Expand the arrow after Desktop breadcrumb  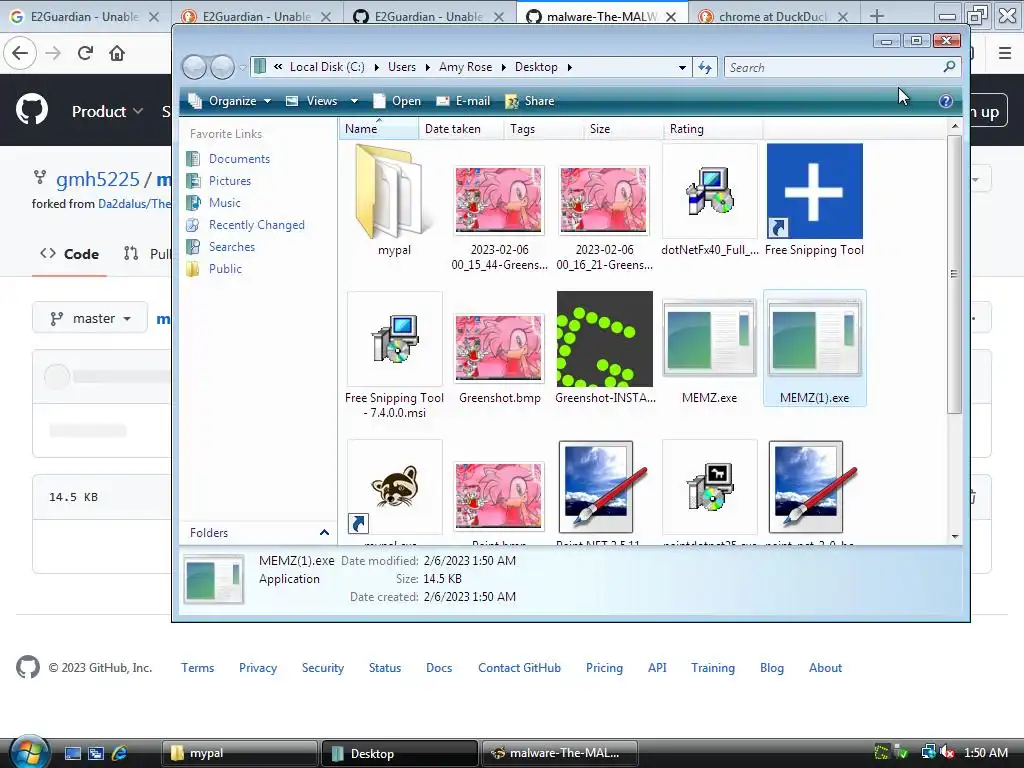pyautogui.click(x=569, y=67)
